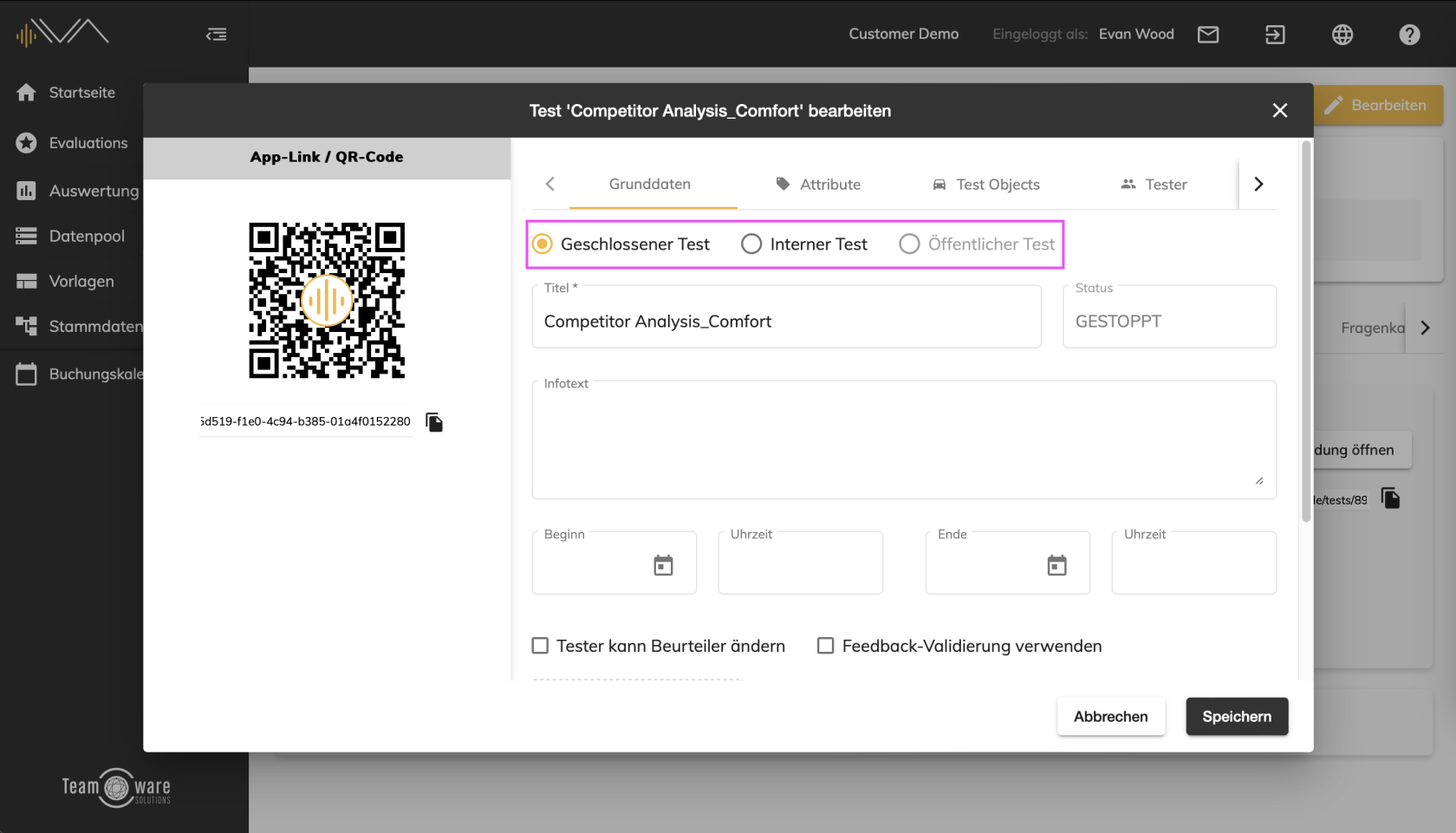This screenshot has width=1456, height=833.
Task: Click the Speichern button
Action: tap(1237, 716)
